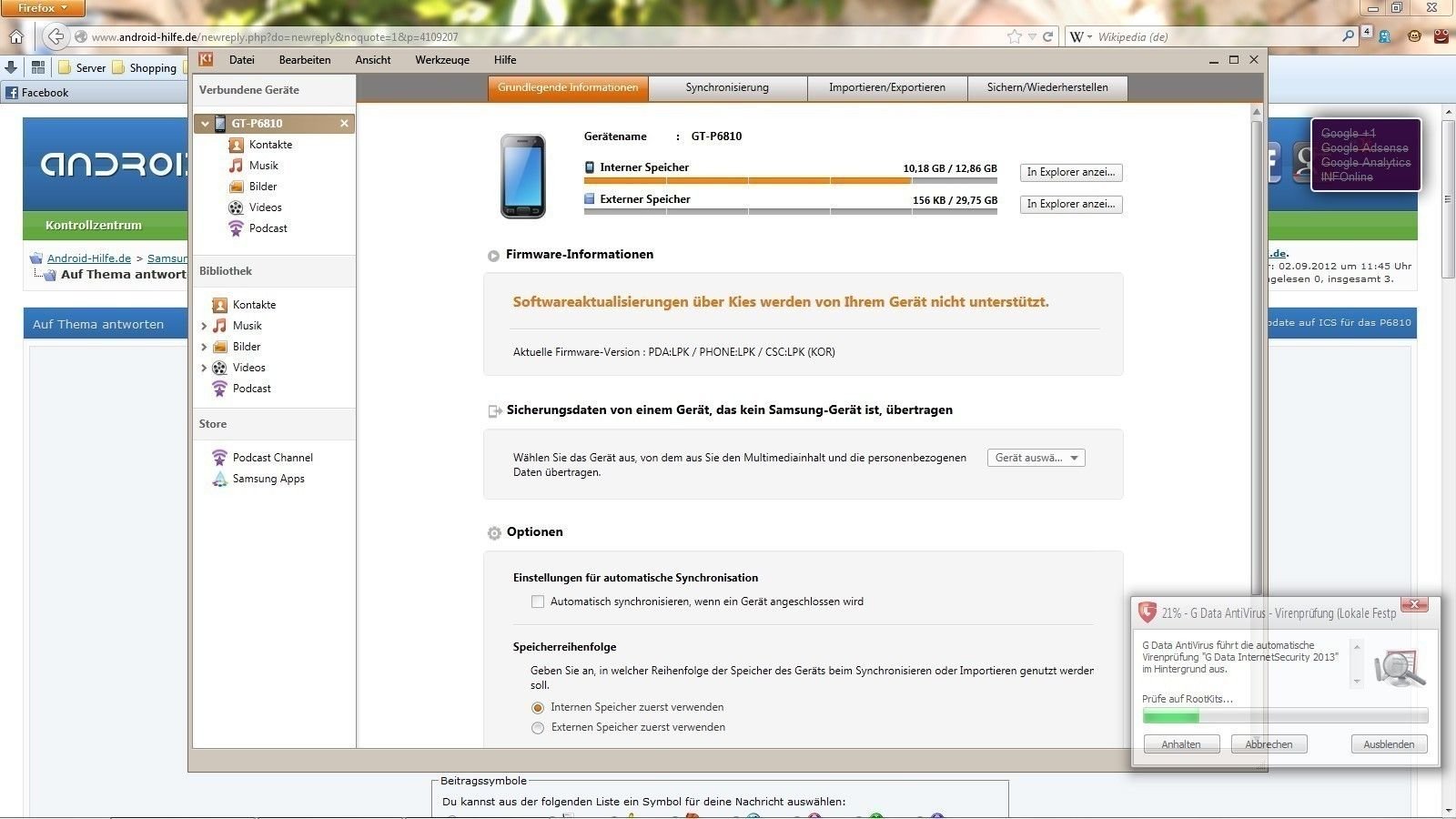Click the phone device image
This screenshot has height=819, width=1456.
523,177
